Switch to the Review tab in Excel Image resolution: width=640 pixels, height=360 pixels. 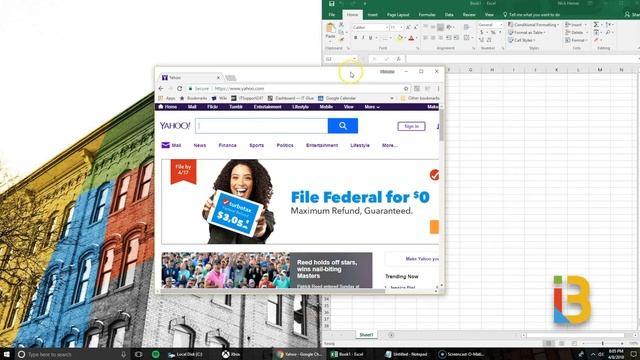469,15
